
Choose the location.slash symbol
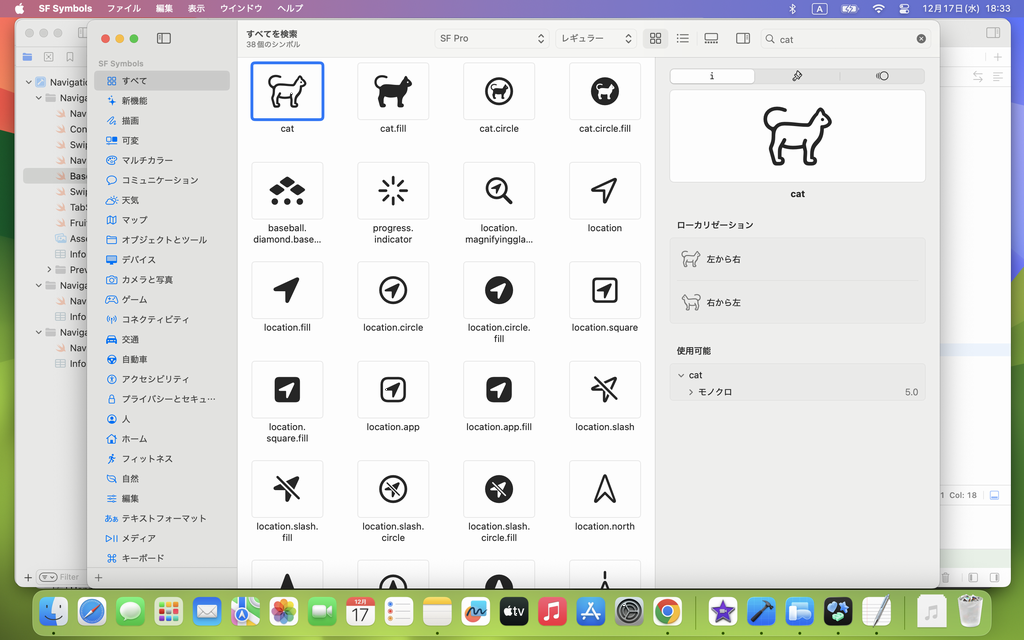pyautogui.click(x=604, y=390)
